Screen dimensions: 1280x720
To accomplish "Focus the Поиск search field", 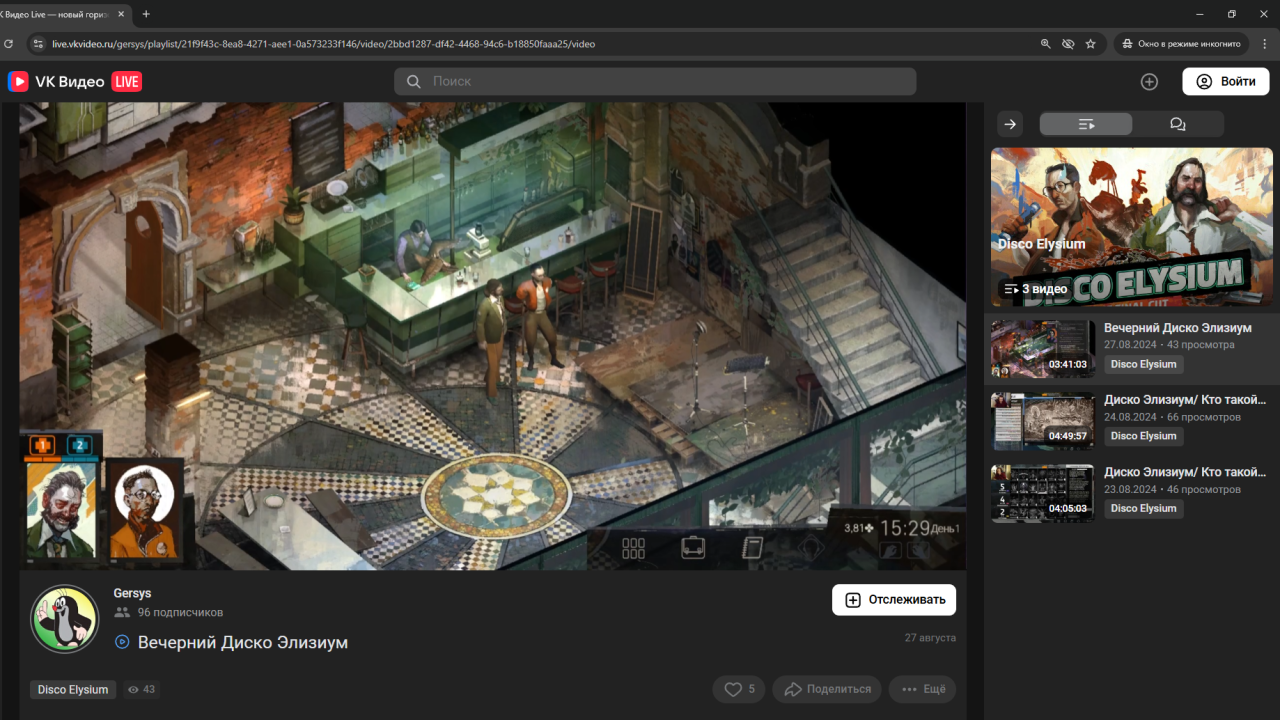I will [x=655, y=81].
